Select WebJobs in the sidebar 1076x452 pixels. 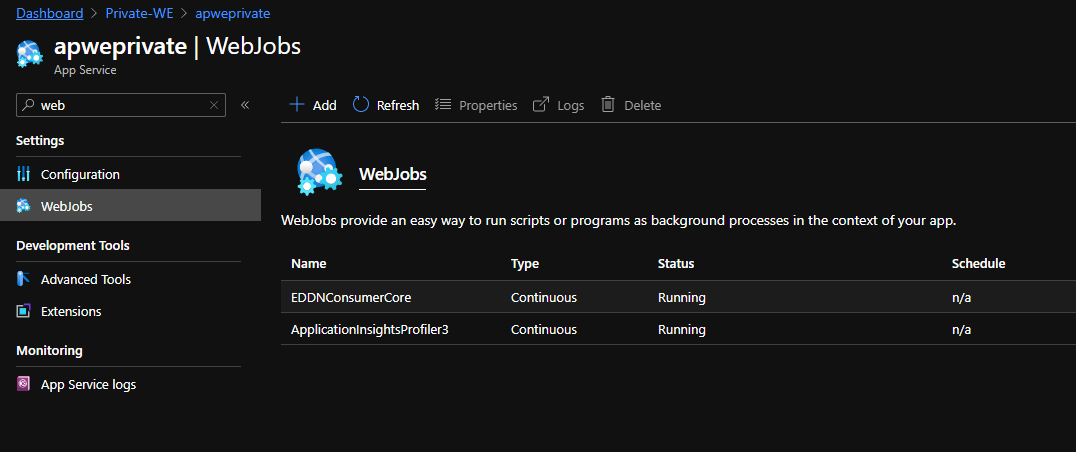pyautogui.click(x=66, y=206)
